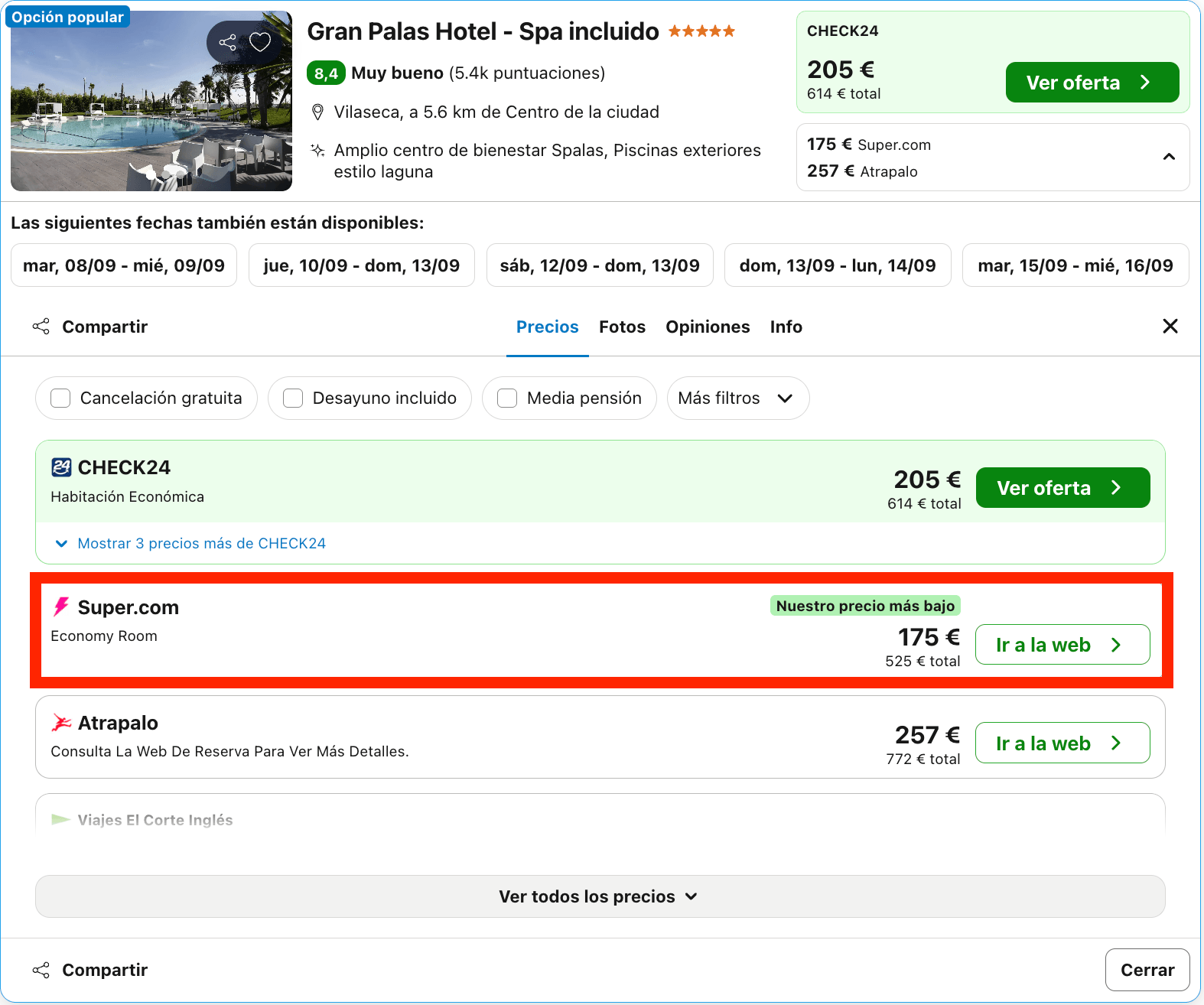1204x1005 pixels.
Task: Toggle the Media pensión checkbox
Action: pos(507,398)
